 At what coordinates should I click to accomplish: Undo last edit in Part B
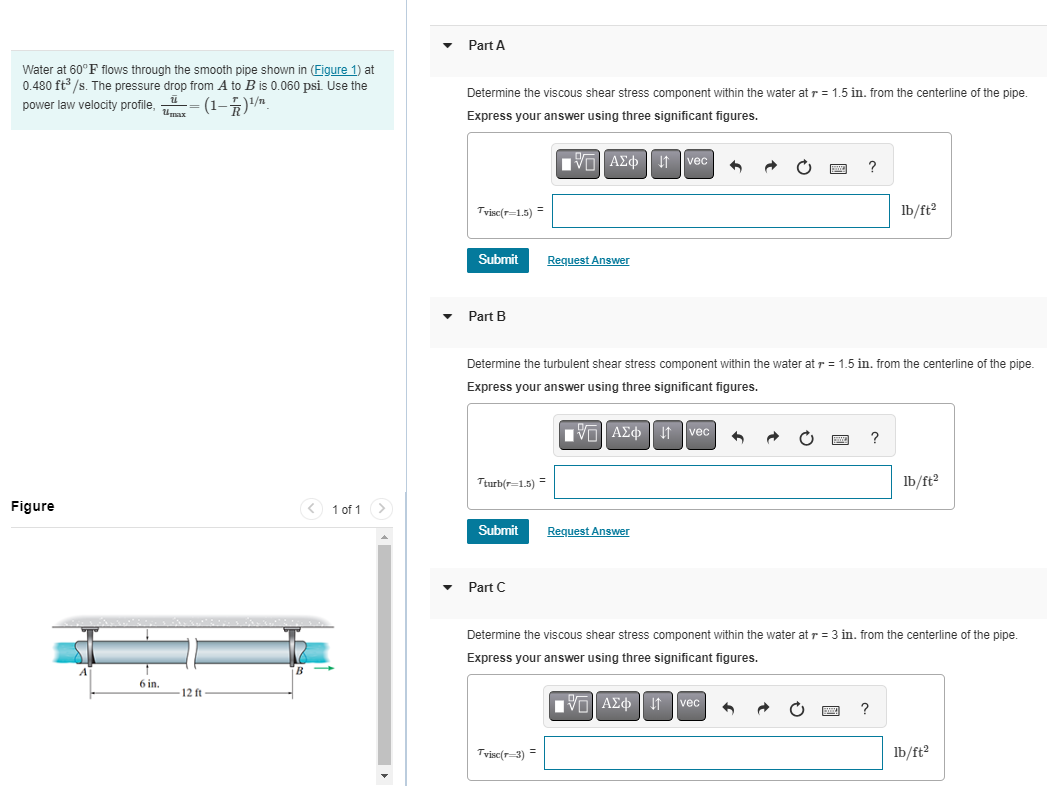click(x=738, y=437)
